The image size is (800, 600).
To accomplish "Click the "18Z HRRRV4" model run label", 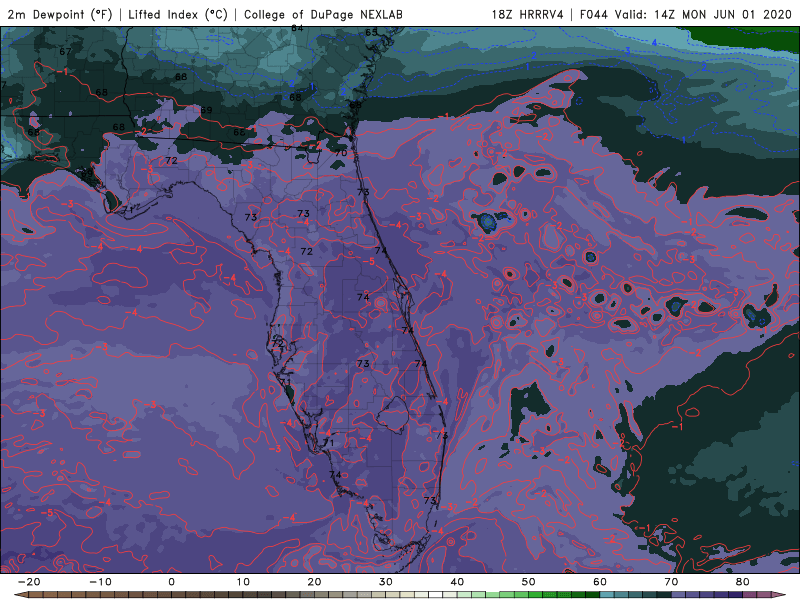I will (x=528, y=14).
